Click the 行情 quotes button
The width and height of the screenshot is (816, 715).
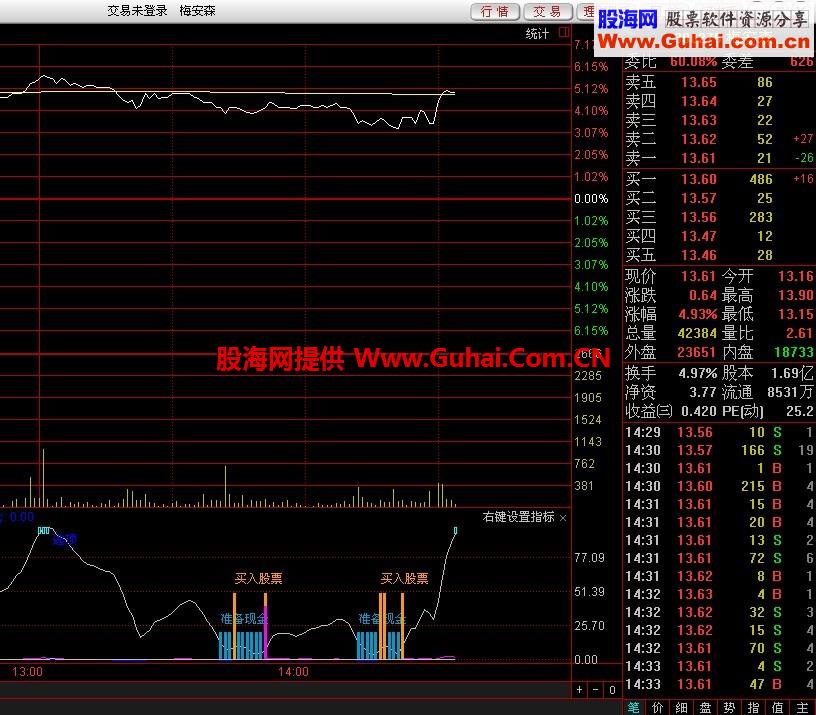[x=495, y=11]
